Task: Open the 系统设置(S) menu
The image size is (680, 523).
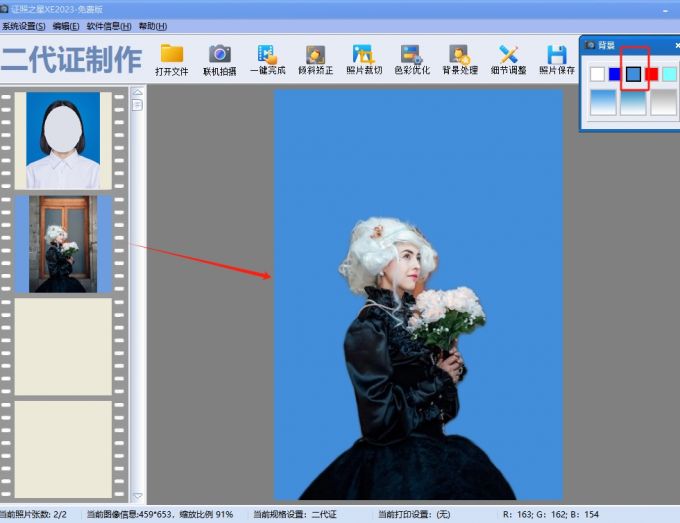Action: (24, 26)
